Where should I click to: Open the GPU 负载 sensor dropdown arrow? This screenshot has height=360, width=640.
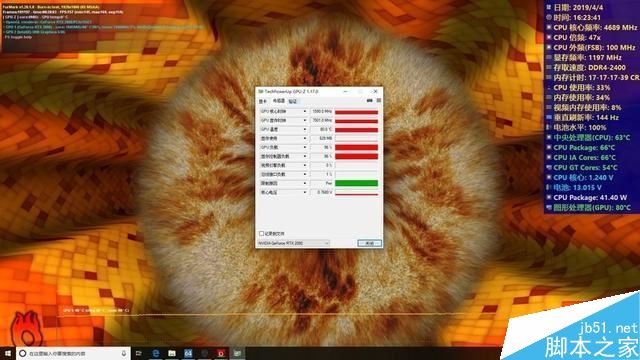[x=304, y=147]
